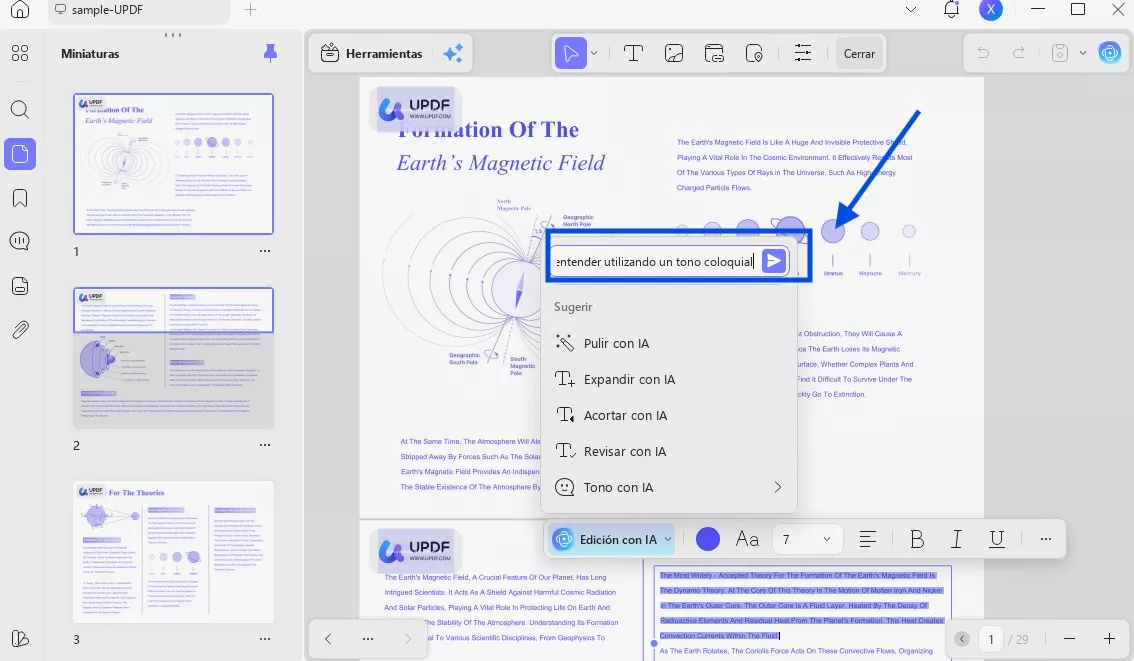Open the attachments paperclip icon
The height and width of the screenshot is (661, 1134).
pos(20,330)
